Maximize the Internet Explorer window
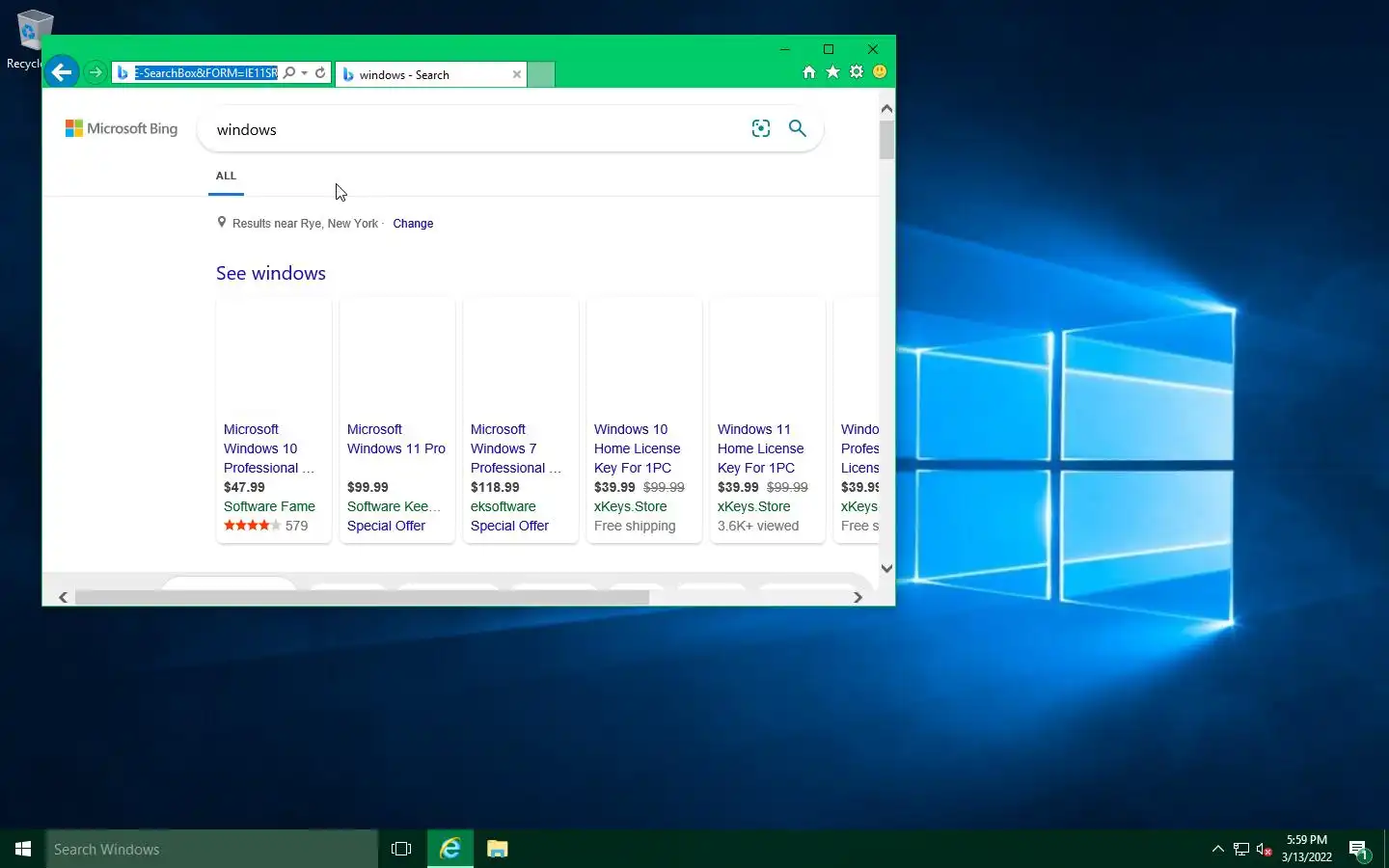 pos(829,49)
